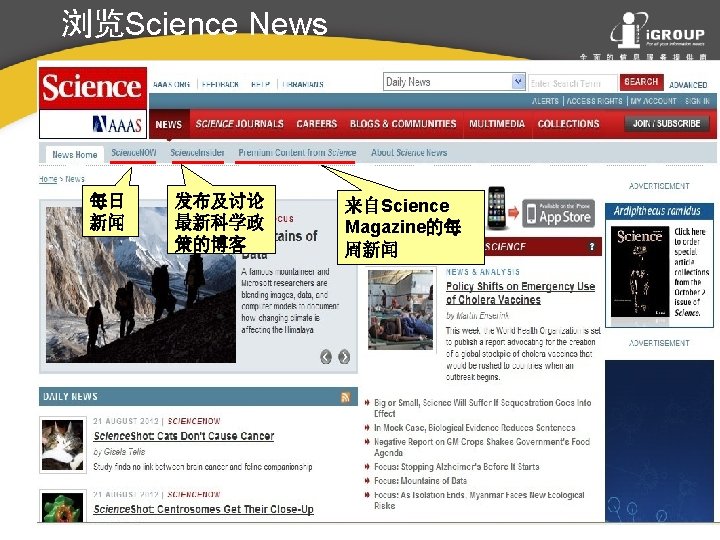Click JOIN / SUBSCRIBE button
Screen dimensions: 720x540
pyautogui.click(x=666, y=124)
